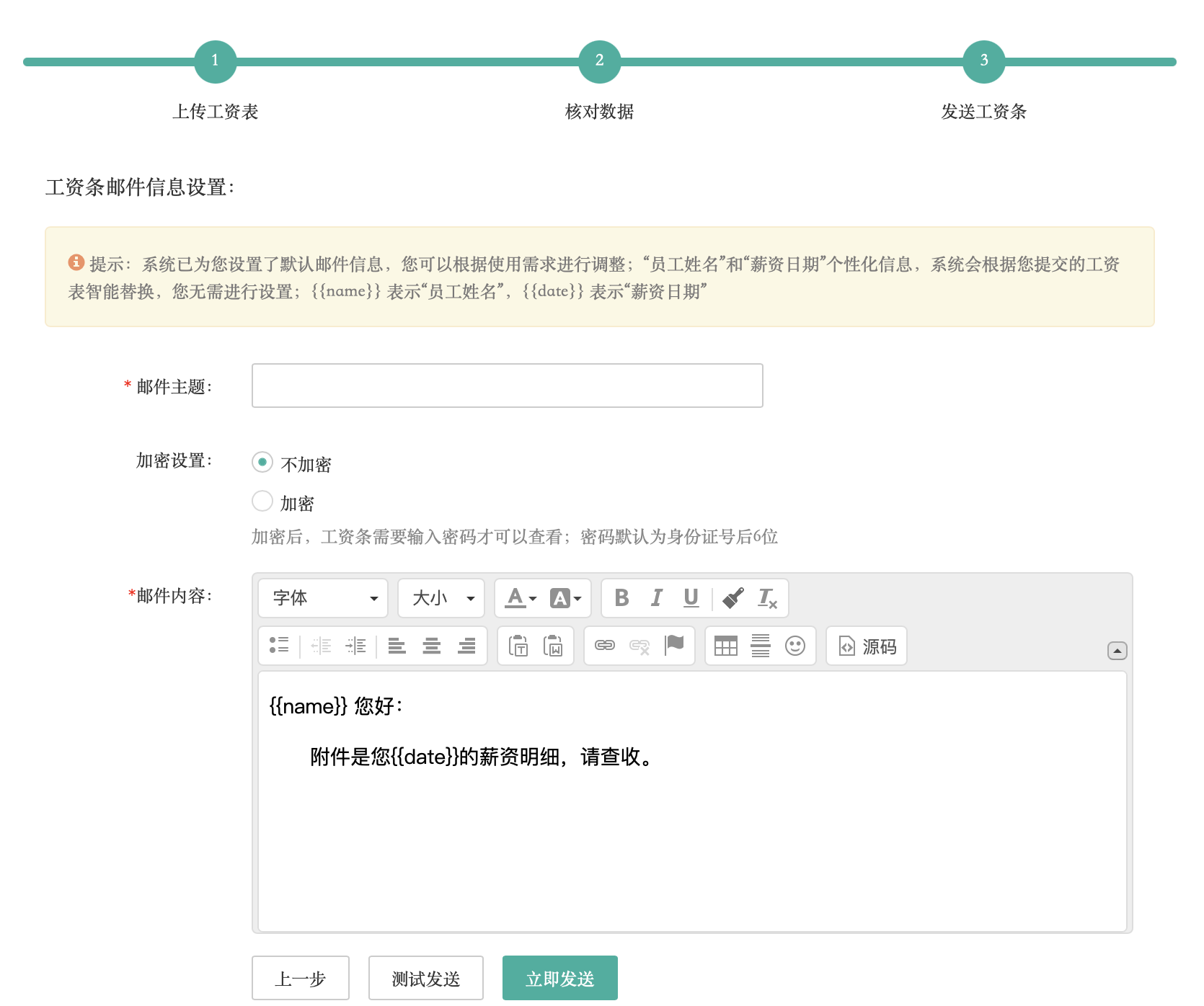
Task: Click the 立即发送 button
Action: click(560, 978)
